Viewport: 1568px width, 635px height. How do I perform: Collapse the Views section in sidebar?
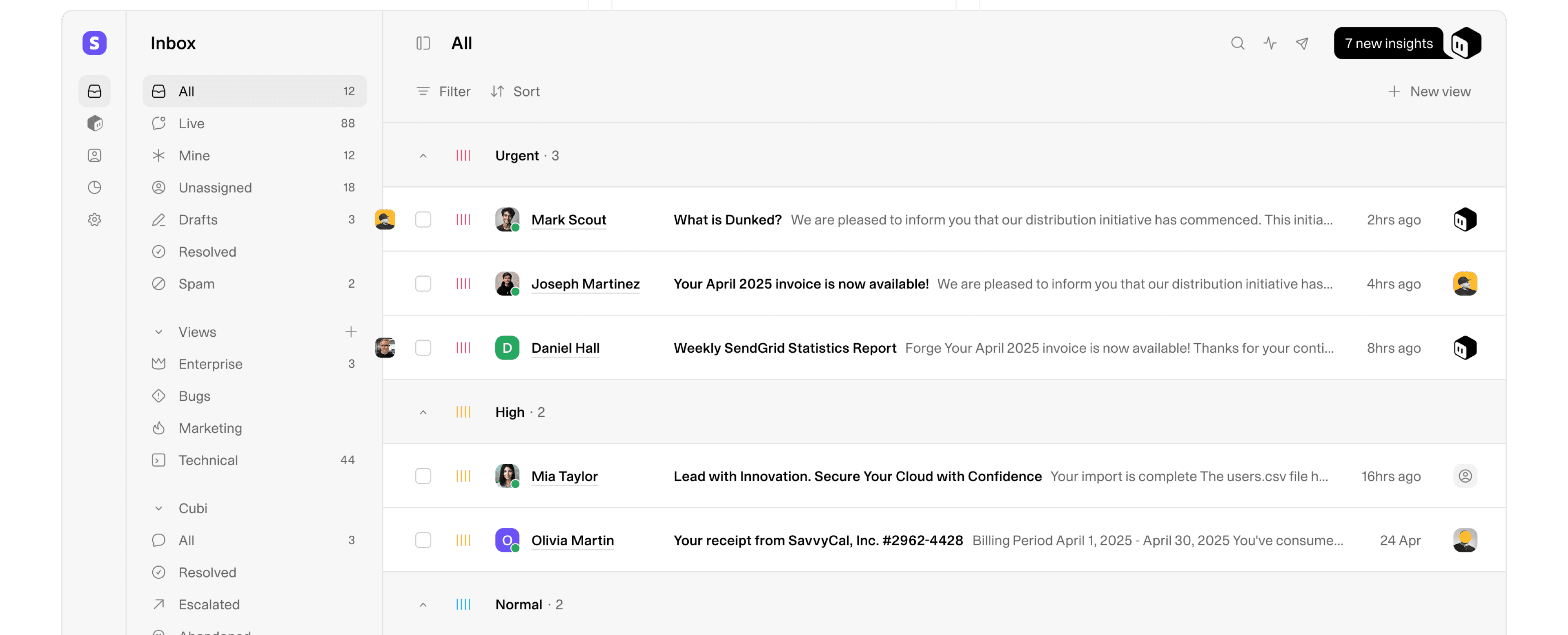point(158,332)
